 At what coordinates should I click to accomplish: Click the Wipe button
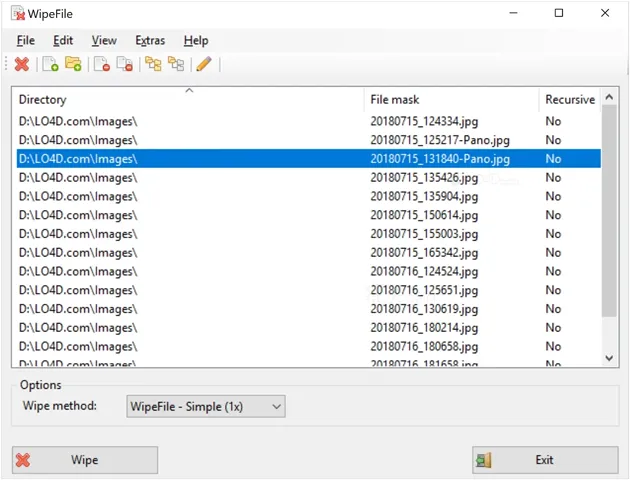click(x=85, y=460)
